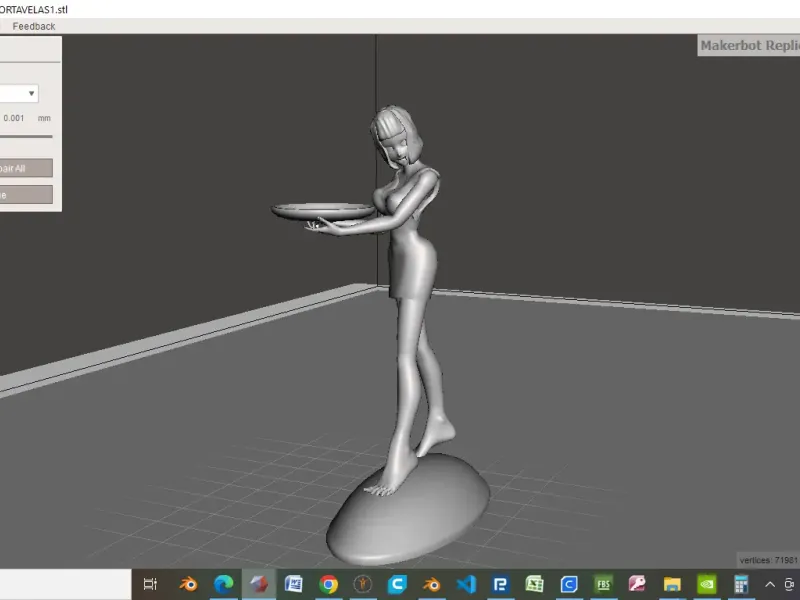800x600 pixels.
Task: Open the cyan C app in taskbar
Action: (397, 584)
